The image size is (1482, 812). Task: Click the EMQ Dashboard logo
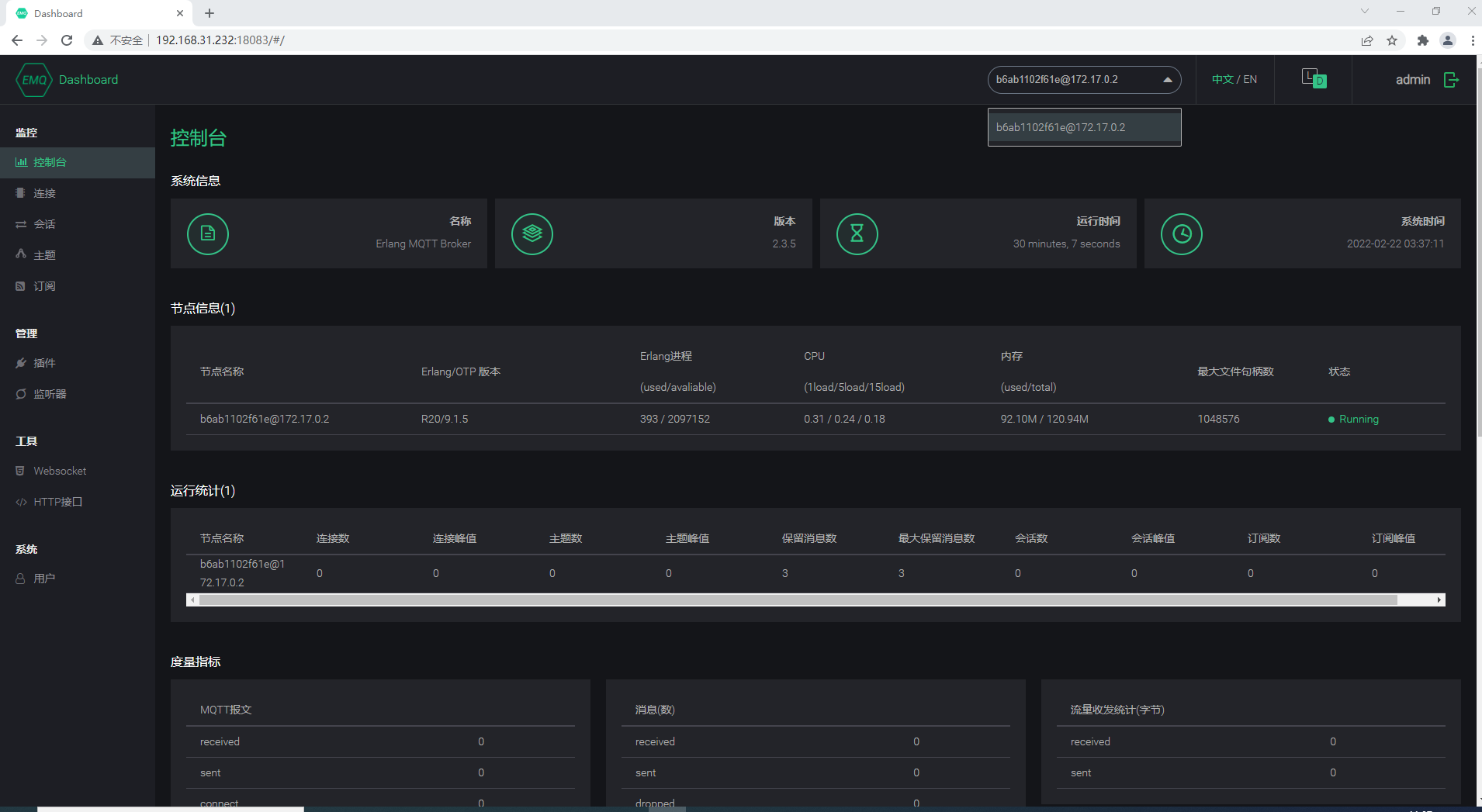click(x=67, y=79)
